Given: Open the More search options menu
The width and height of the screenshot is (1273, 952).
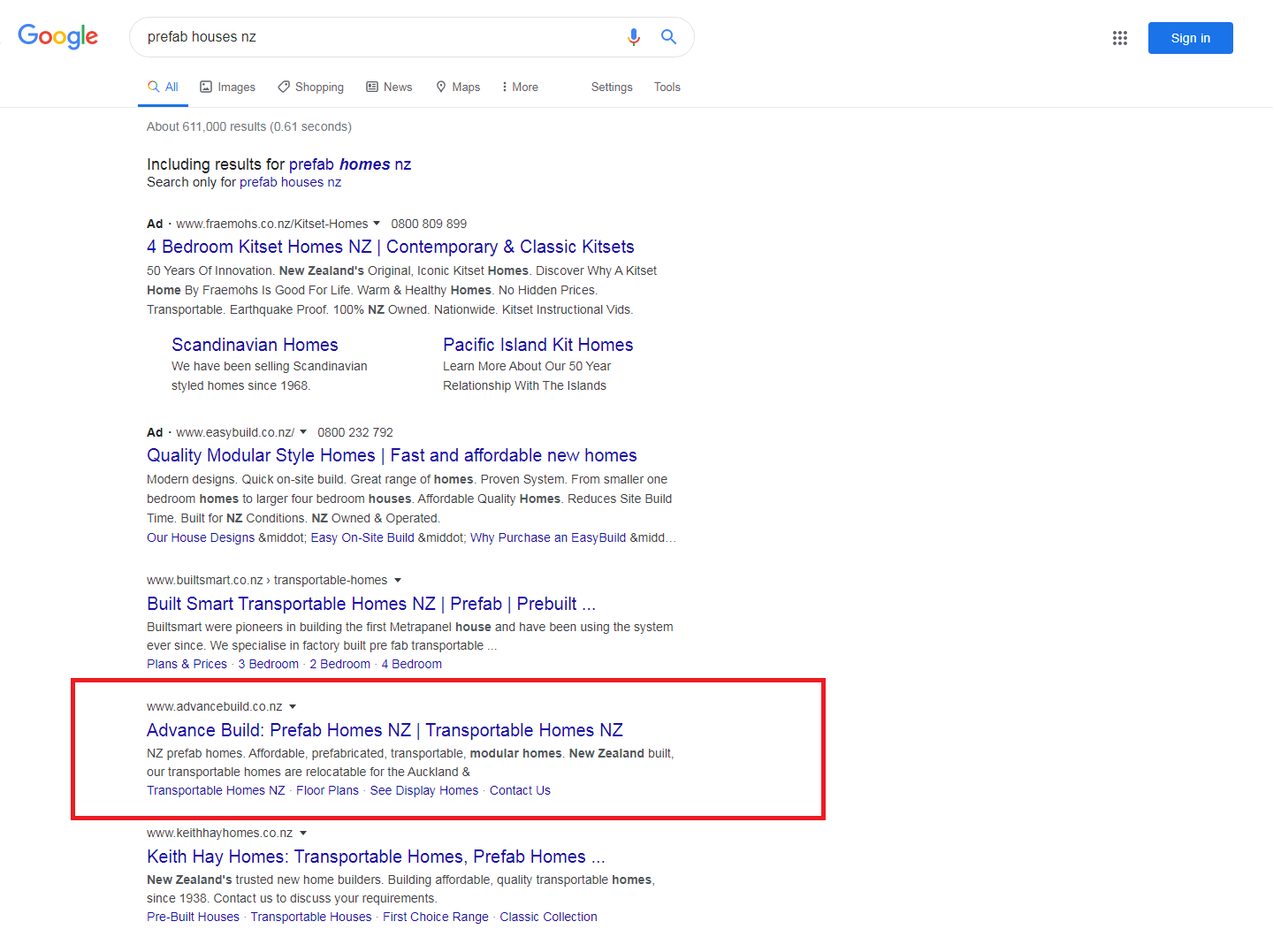Looking at the screenshot, I should (x=520, y=87).
